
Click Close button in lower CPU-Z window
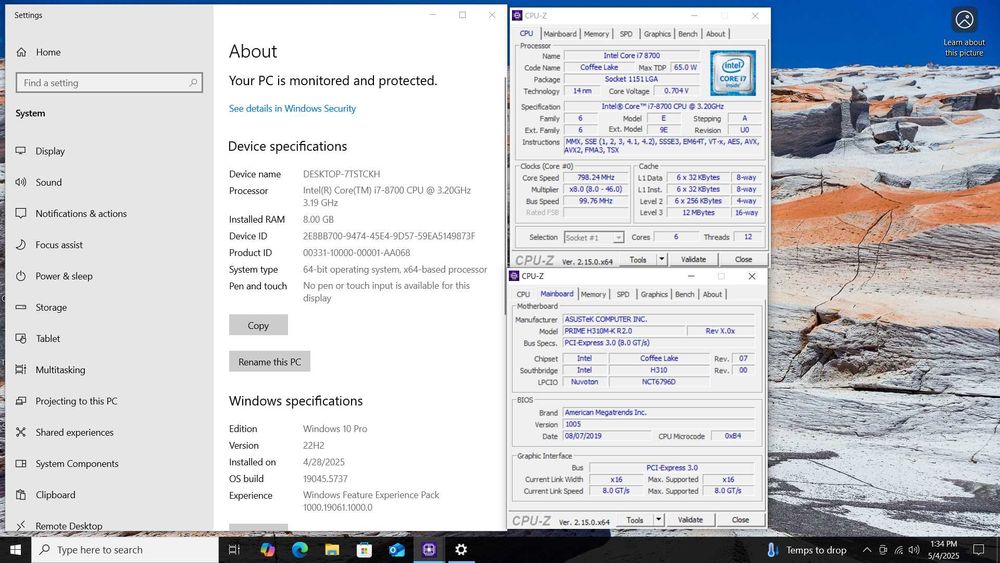pyautogui.click(x=740, y=520)
